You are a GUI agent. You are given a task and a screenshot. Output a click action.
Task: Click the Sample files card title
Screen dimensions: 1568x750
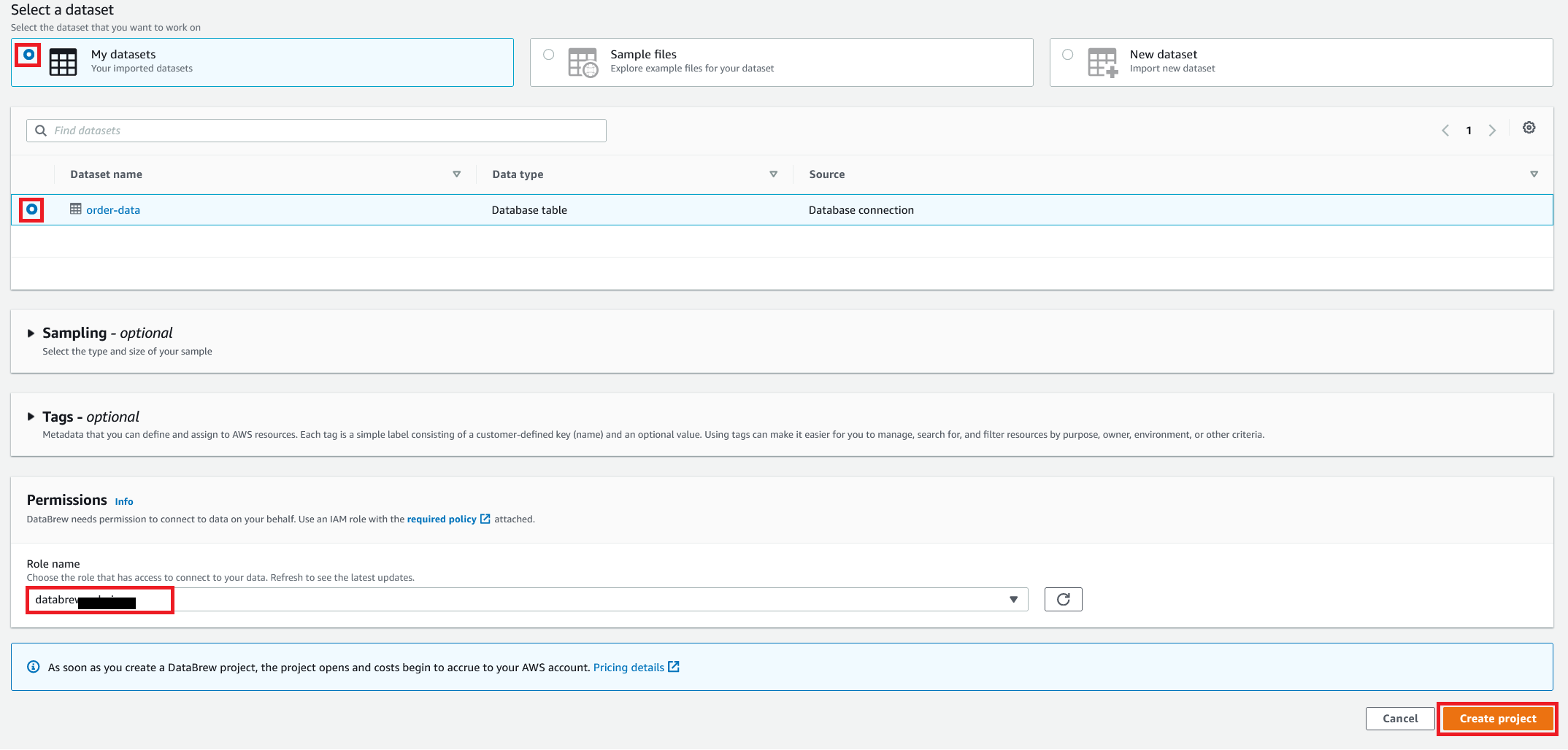pos(644,55)
